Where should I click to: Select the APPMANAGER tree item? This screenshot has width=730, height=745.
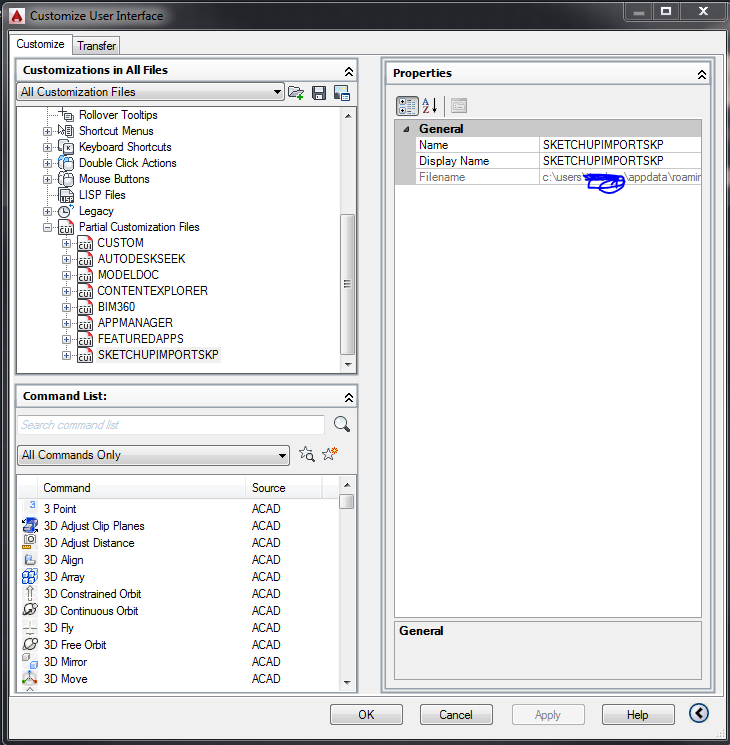(135, 323)
